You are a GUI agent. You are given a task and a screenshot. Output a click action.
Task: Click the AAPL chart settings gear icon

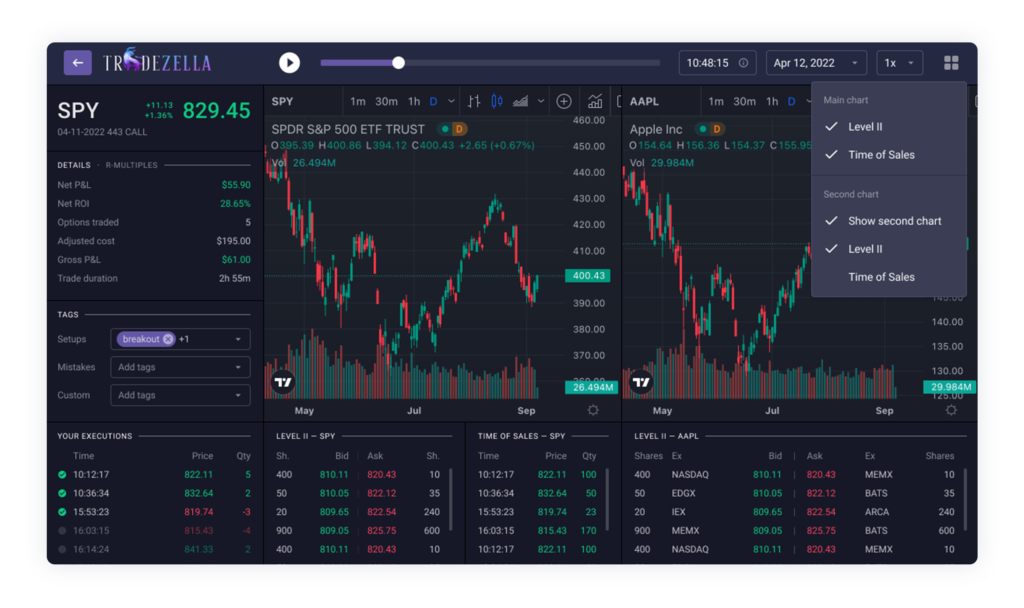tap(952, 410)
